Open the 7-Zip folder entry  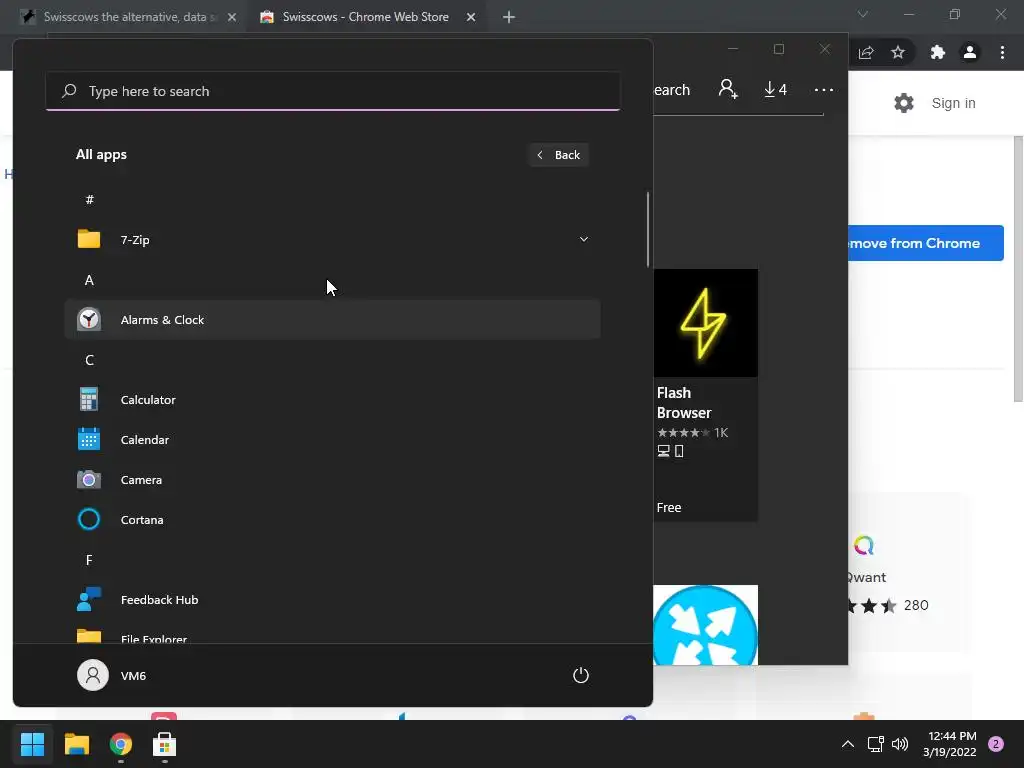coord(332,240)
